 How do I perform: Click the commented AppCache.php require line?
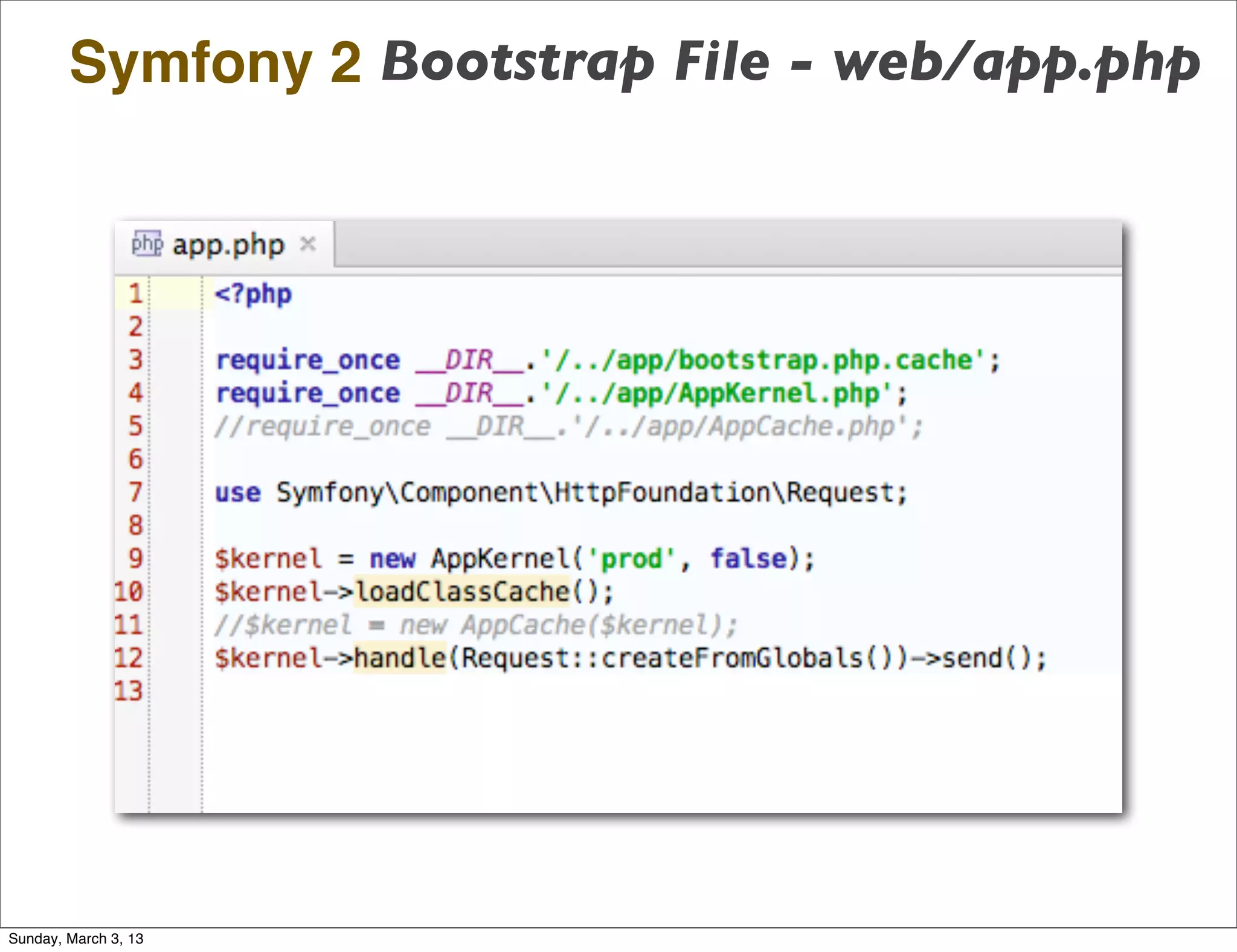coord(569,427)
